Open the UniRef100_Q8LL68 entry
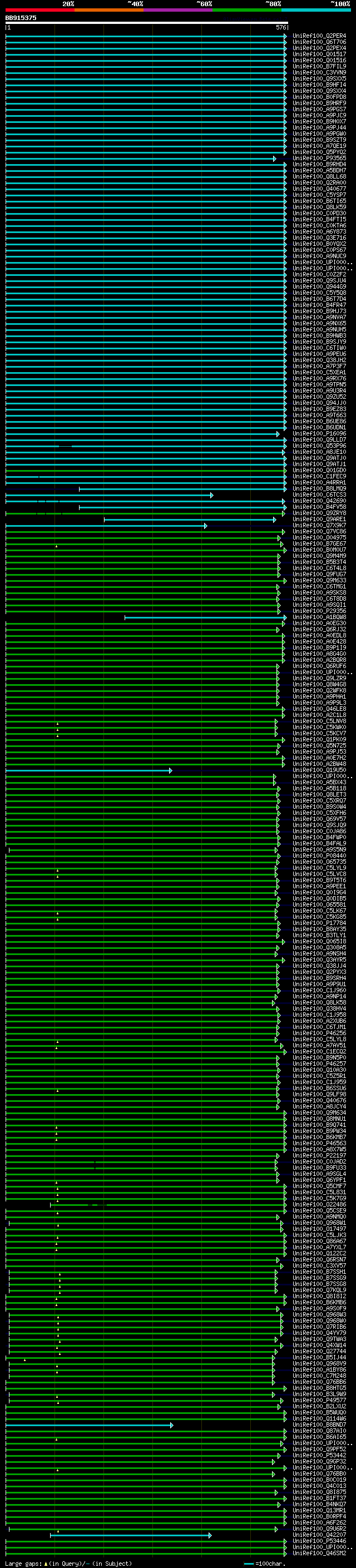This screenshot has width=356, height=1568. [x=319, y=176]
